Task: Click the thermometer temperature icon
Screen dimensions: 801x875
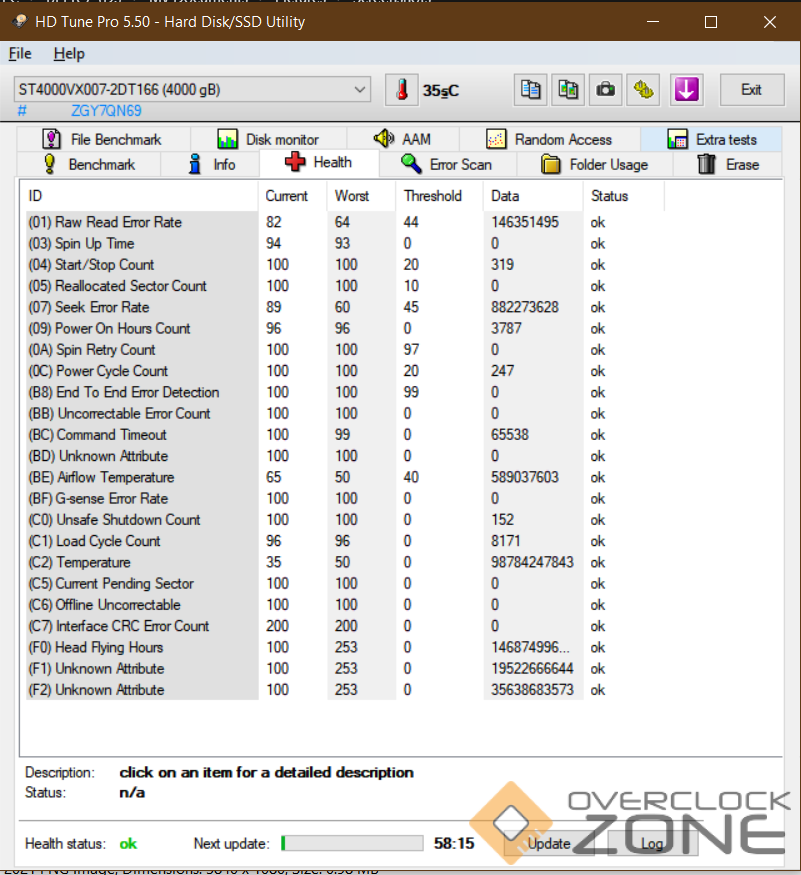Action: point(401,90)
